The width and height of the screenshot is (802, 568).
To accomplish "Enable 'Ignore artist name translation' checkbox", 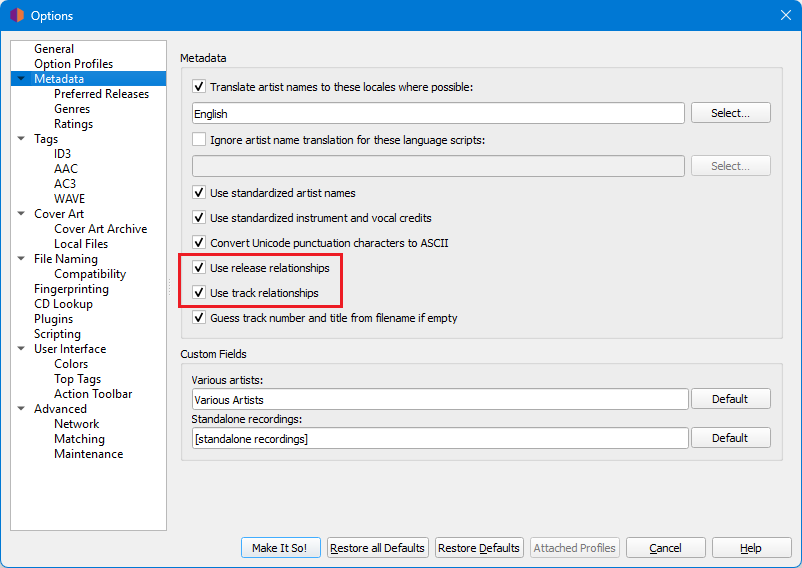I will tap(199, 140).
